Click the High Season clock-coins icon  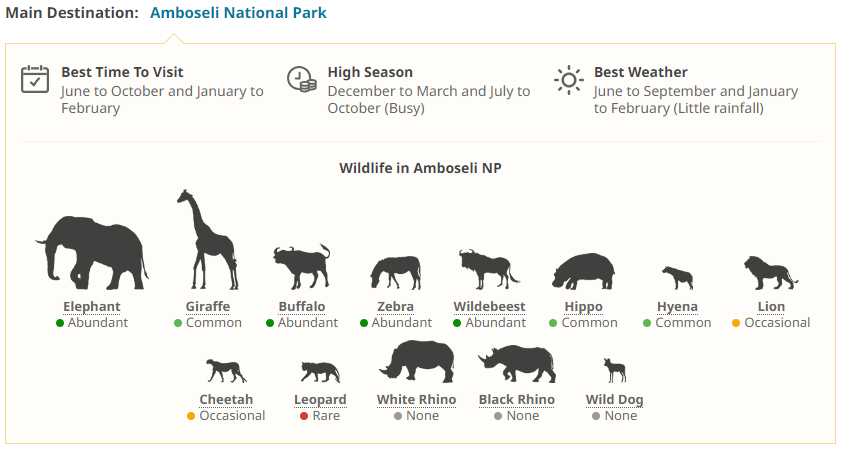click(302, 79)
